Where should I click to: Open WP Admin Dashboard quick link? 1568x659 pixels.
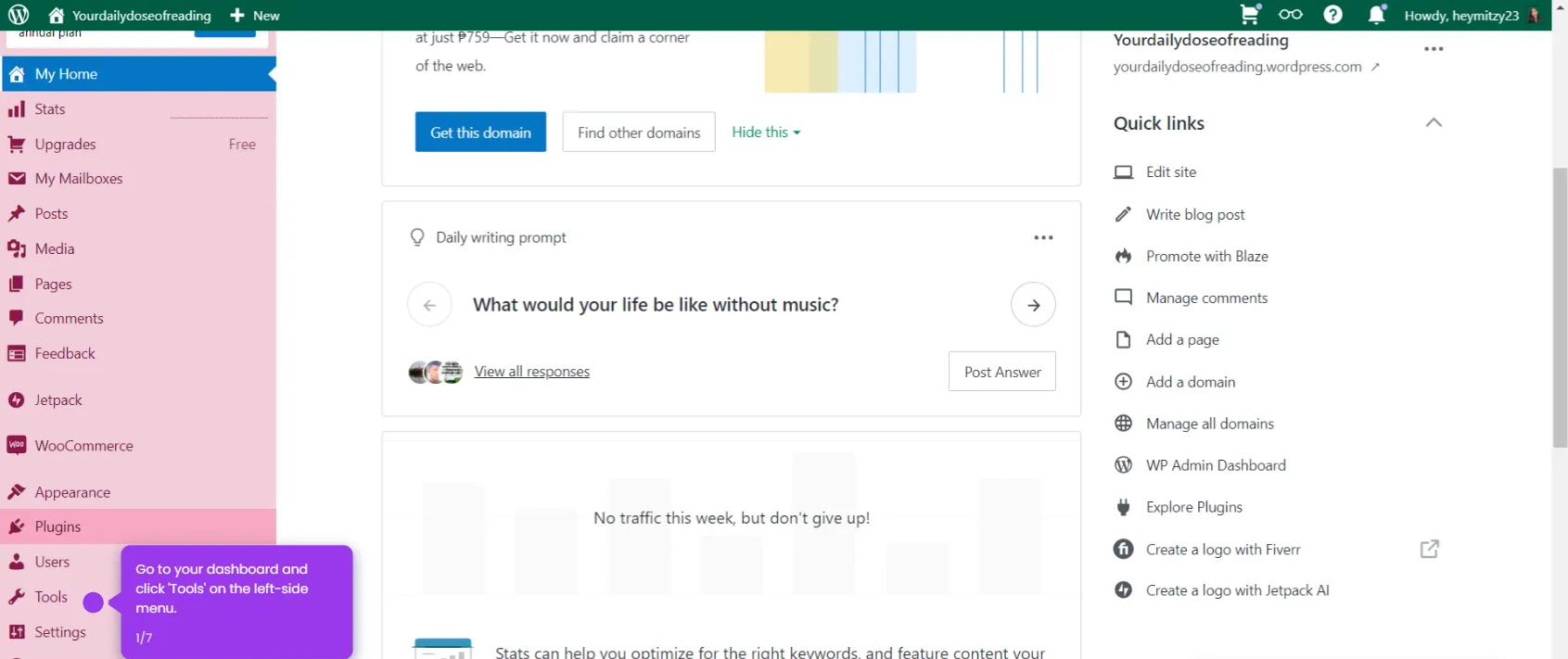pyautogui.click(x=1216, y=465)
